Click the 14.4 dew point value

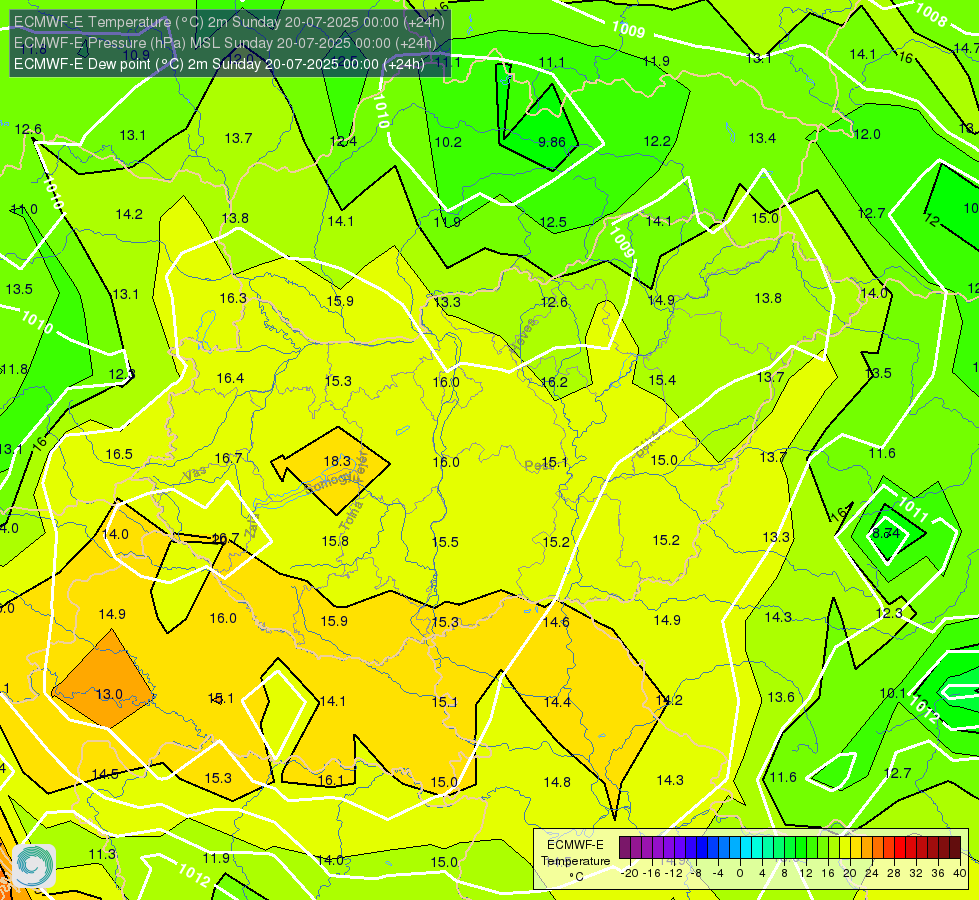pyautogui.click(x=557, y=702)
